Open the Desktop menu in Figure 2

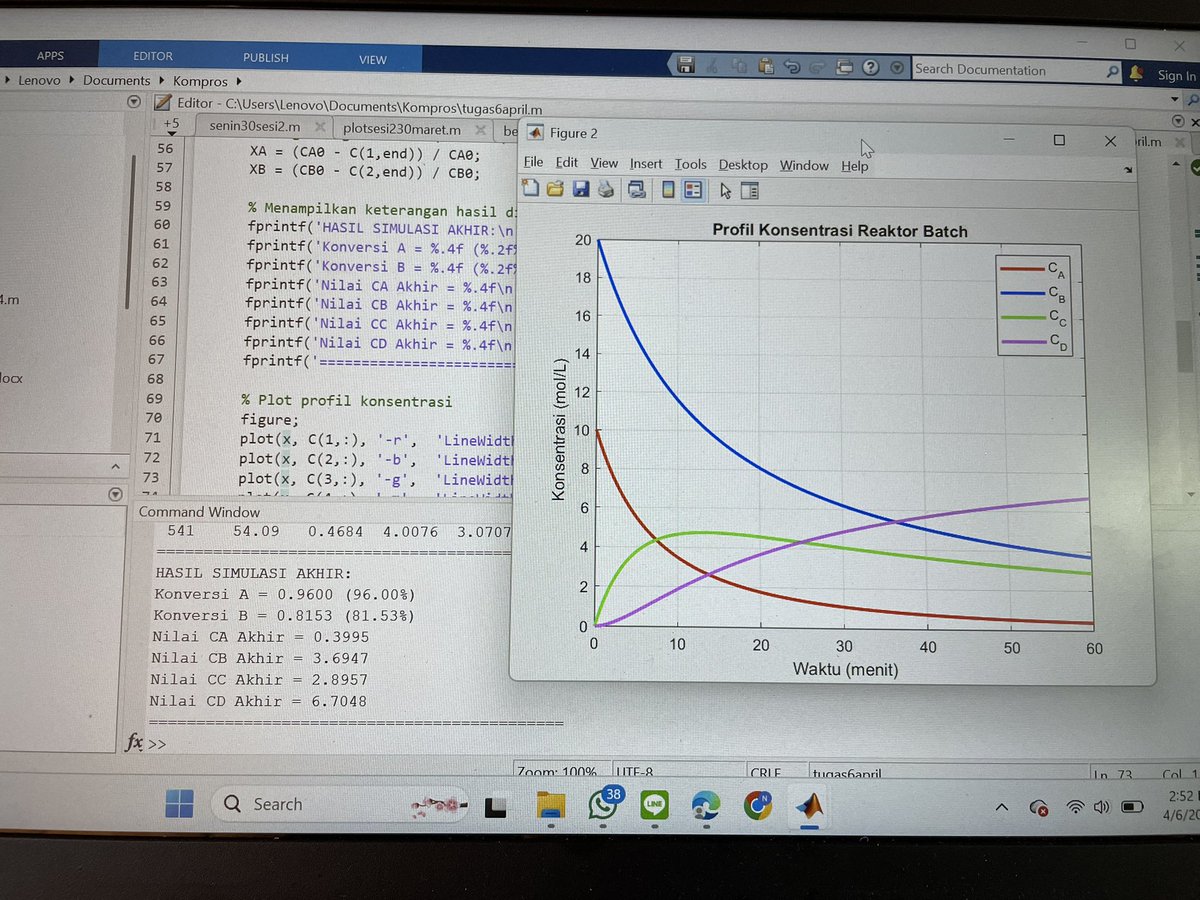coord(743,165)
